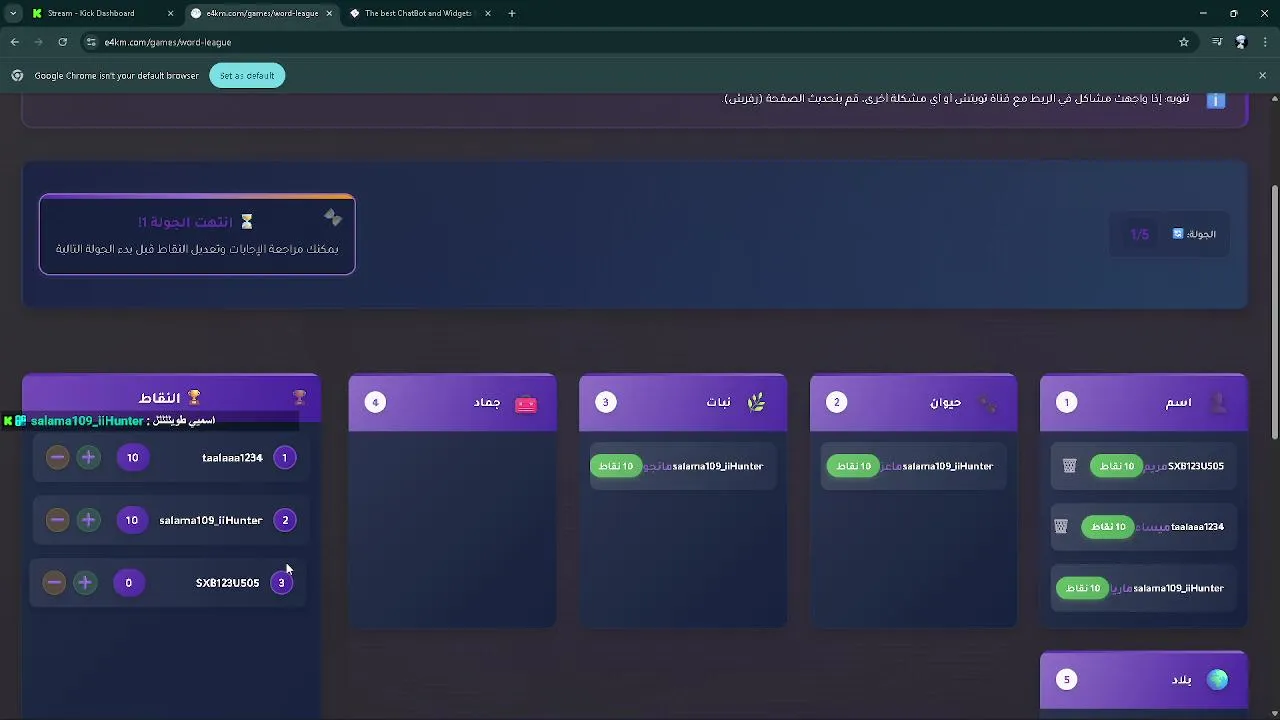Click the hourglass icon in round-ended notice
This screenshot has width=1280, height=720.
247,222
